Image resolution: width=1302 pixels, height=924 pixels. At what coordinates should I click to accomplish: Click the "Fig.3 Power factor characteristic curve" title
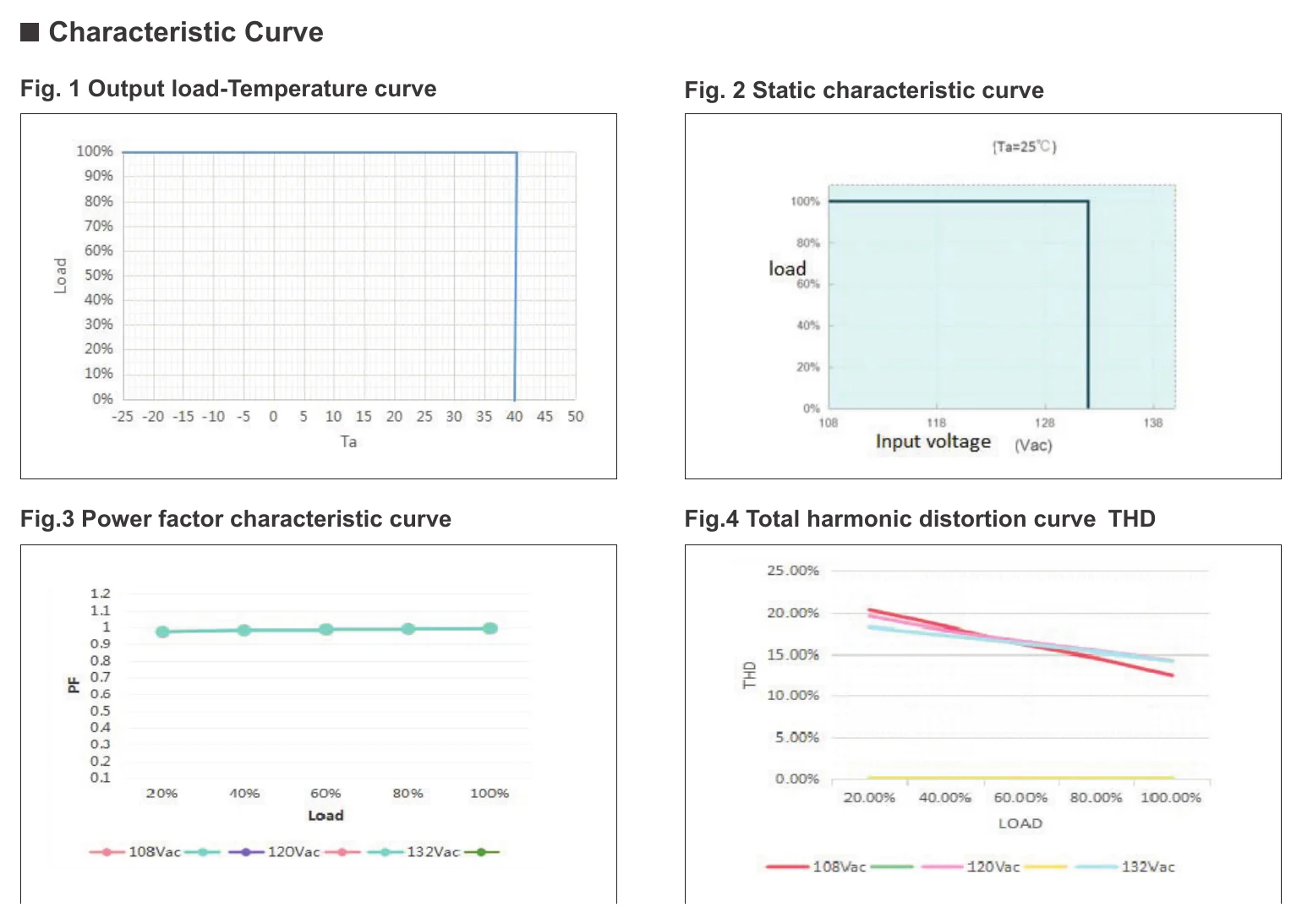[236, 519]
